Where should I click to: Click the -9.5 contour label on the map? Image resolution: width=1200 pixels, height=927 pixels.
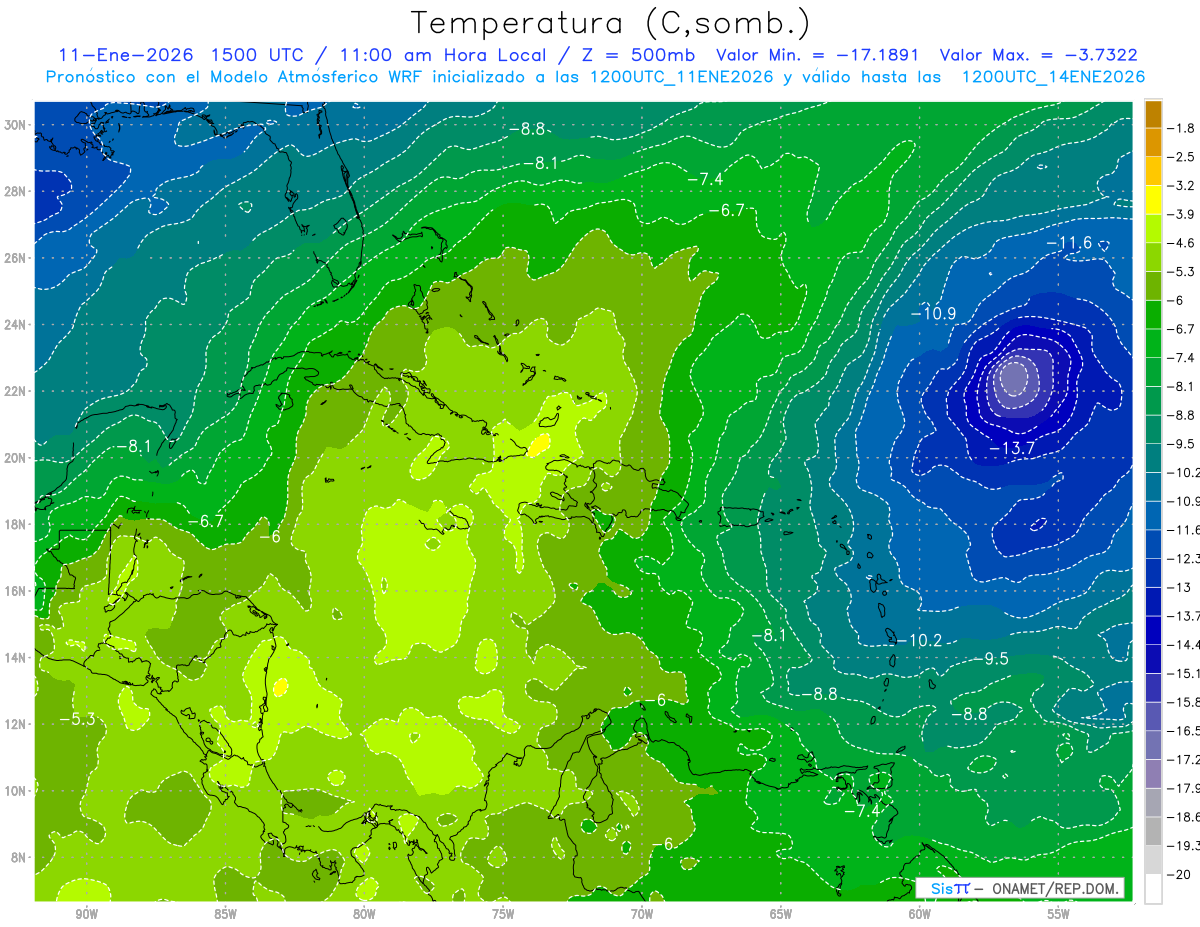click(x=992, y=658)
